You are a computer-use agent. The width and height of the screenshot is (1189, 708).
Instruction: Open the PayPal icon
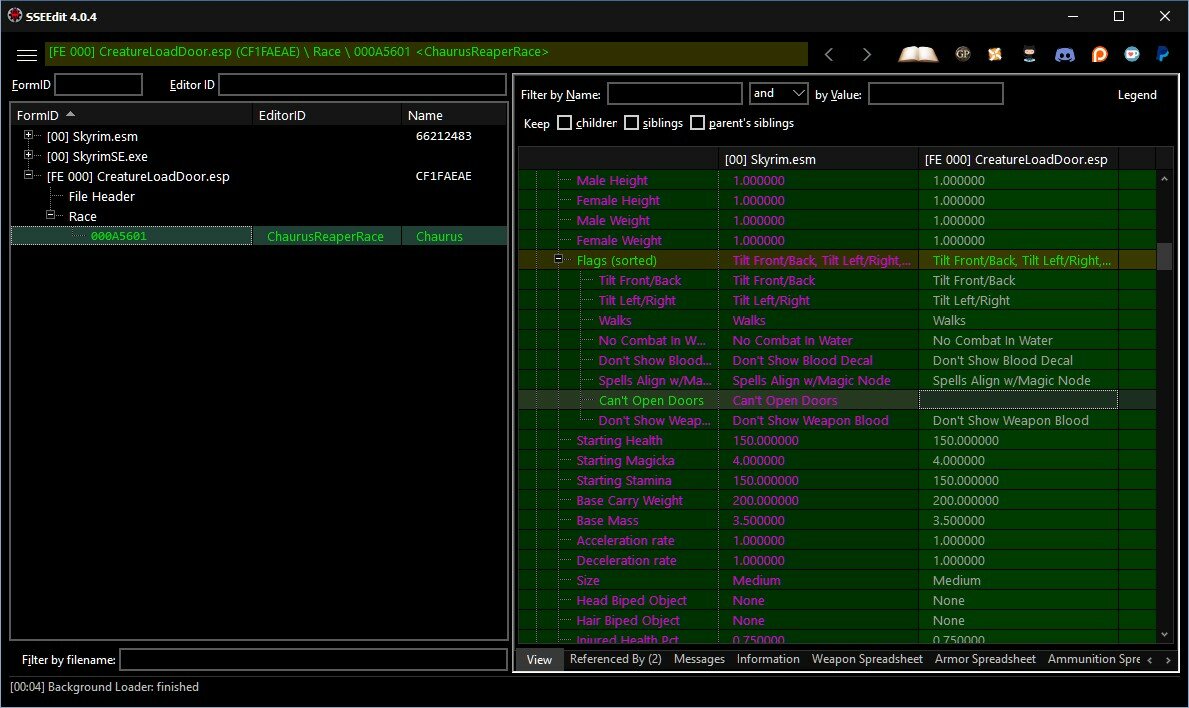[x=1162, y=54]
